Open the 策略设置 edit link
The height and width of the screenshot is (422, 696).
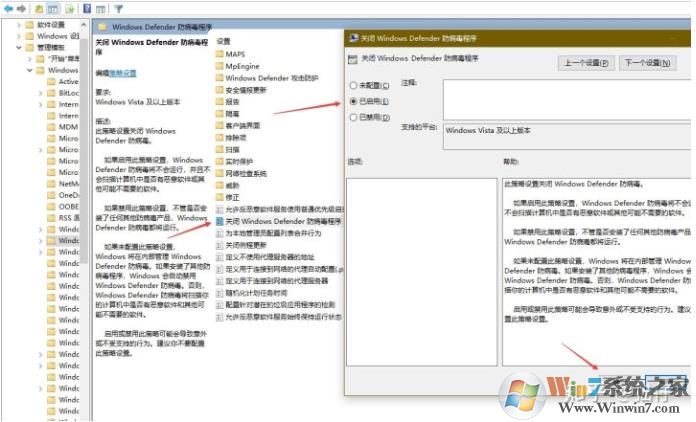click(x=123, y=73)
